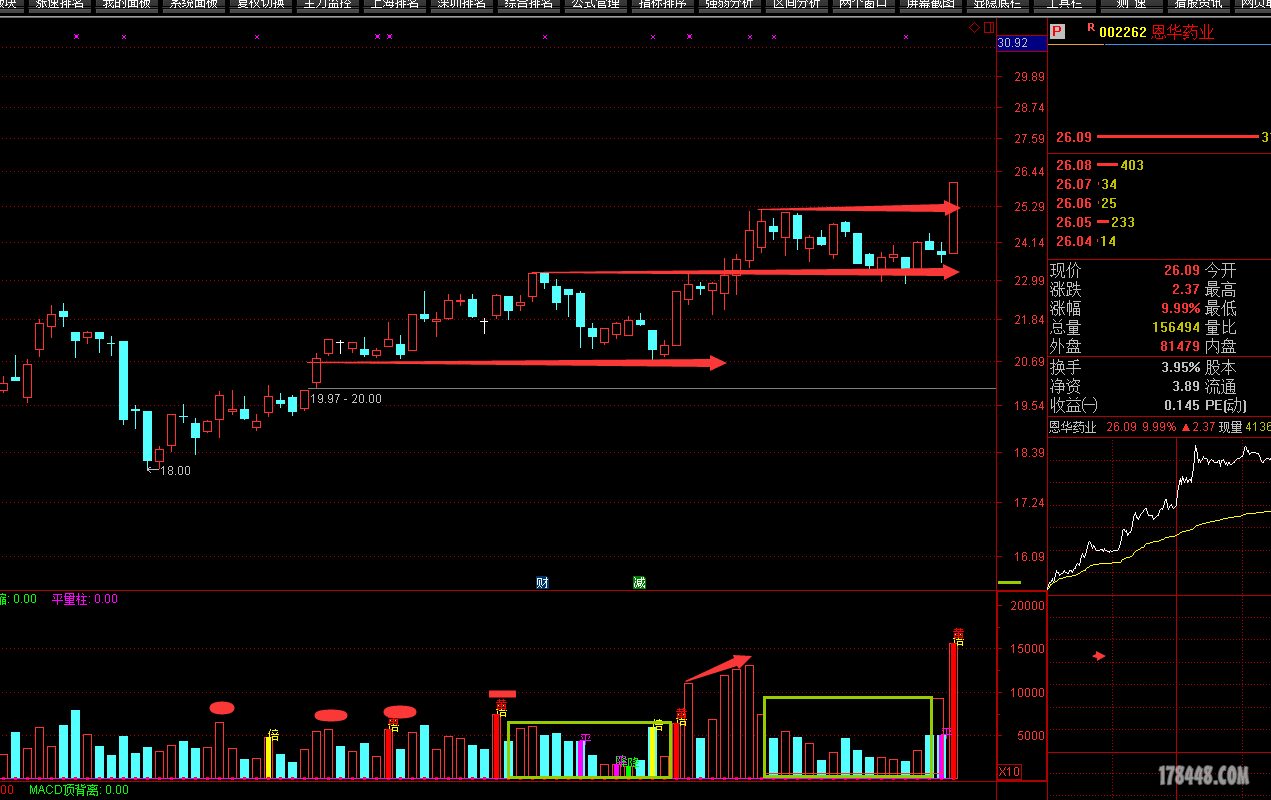
Task: Click the small red R marker
Action: coord(1090,28)
